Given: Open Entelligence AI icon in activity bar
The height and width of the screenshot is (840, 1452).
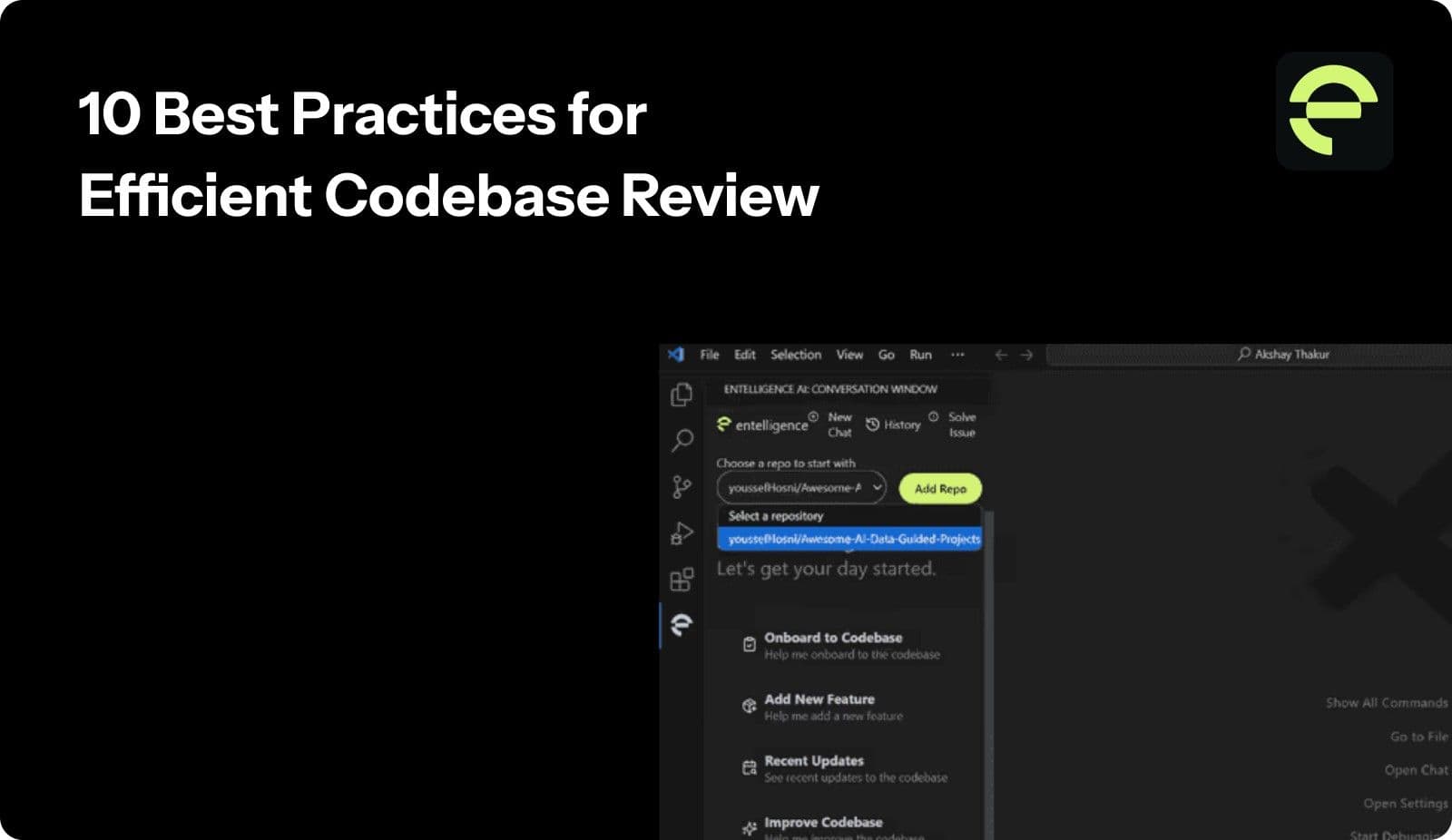Looking at the screenshot, I should [682, 624].
